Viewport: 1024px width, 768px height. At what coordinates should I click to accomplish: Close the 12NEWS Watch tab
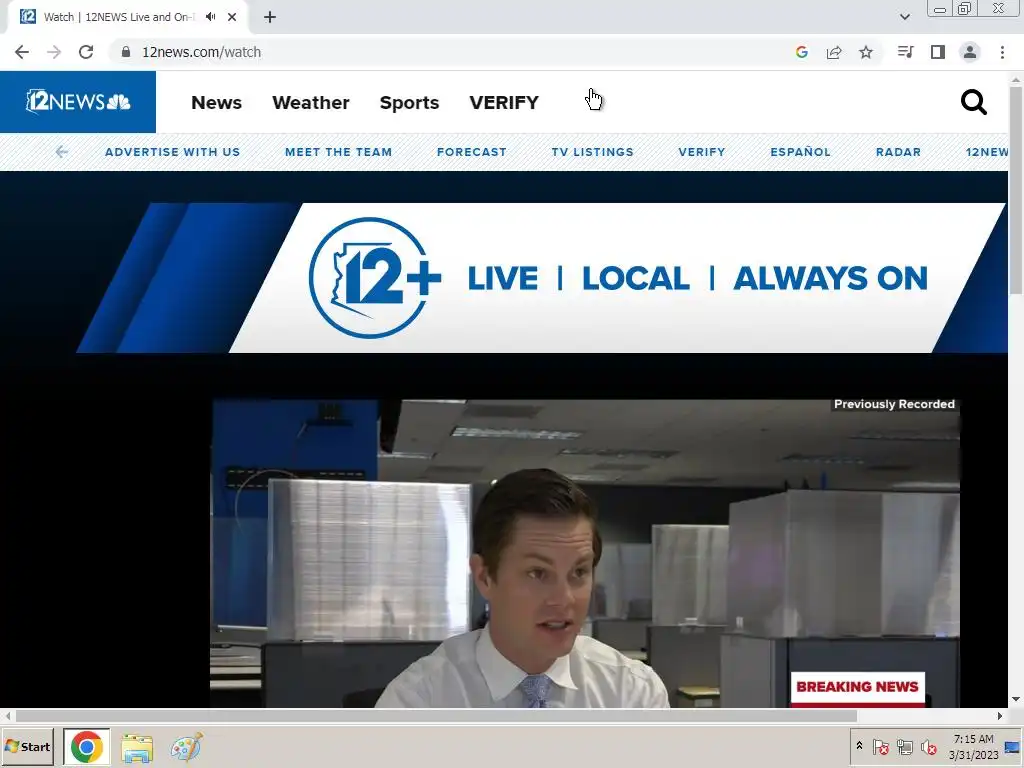(x=232, y=17)
